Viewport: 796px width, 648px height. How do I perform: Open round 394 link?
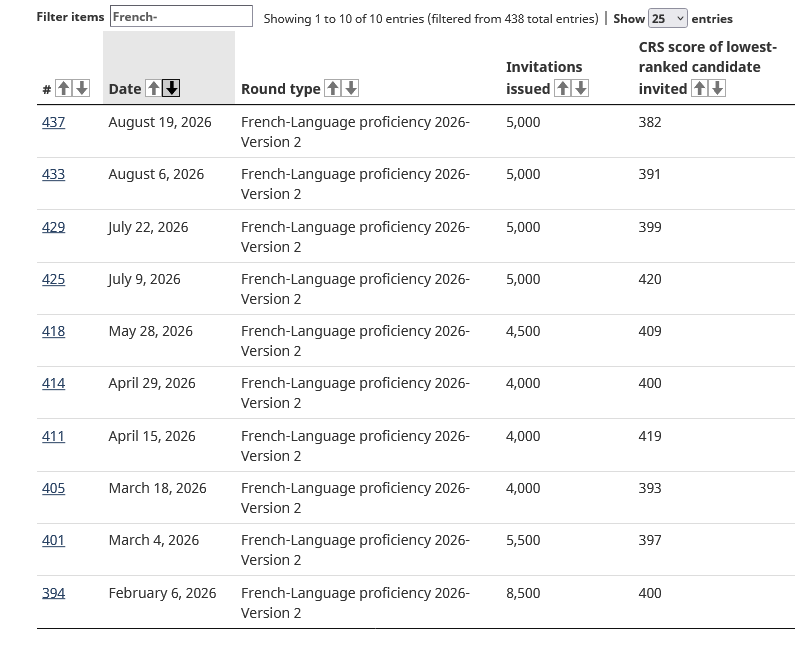53,593
